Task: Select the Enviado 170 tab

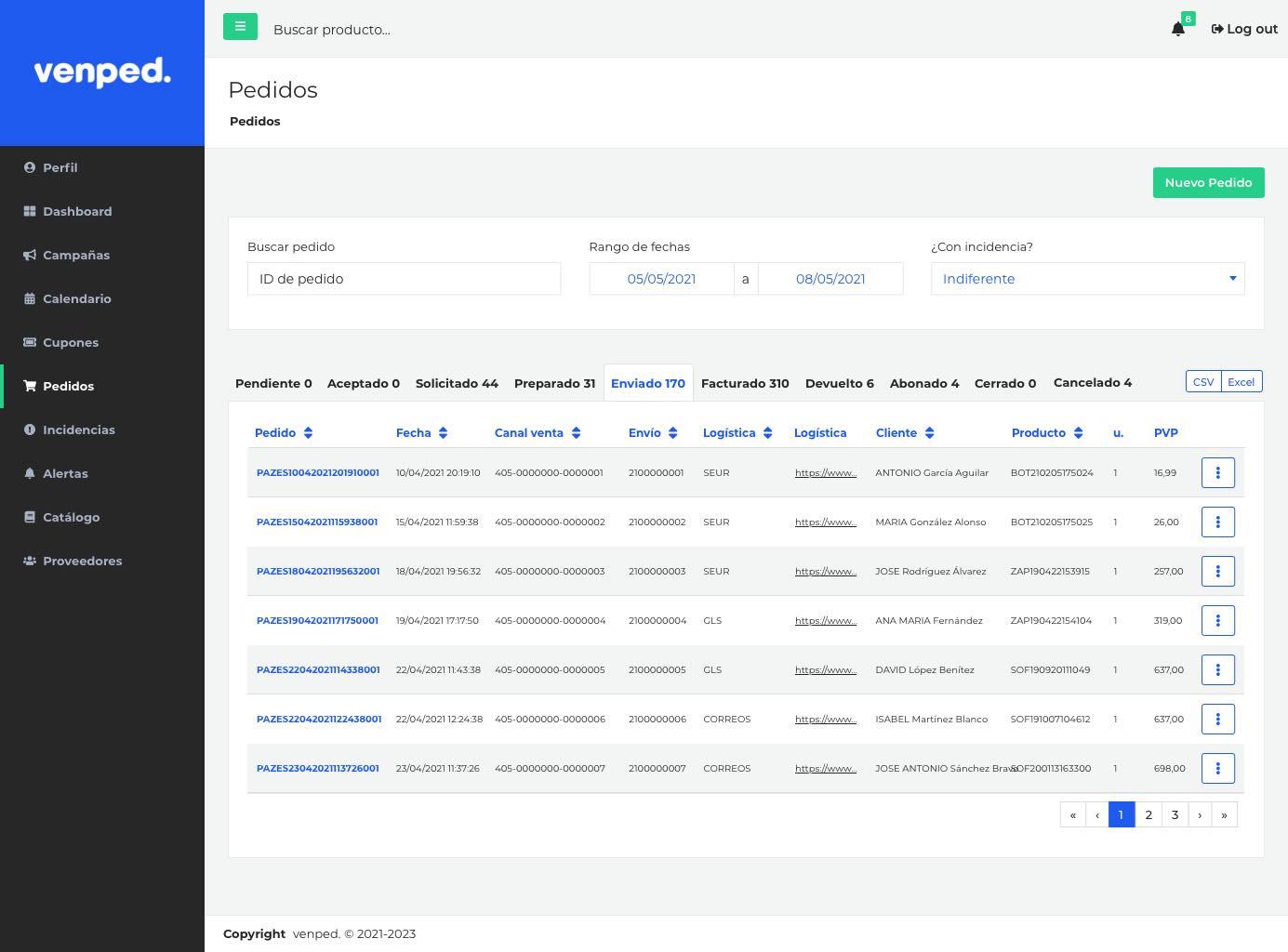Action: 648,383
